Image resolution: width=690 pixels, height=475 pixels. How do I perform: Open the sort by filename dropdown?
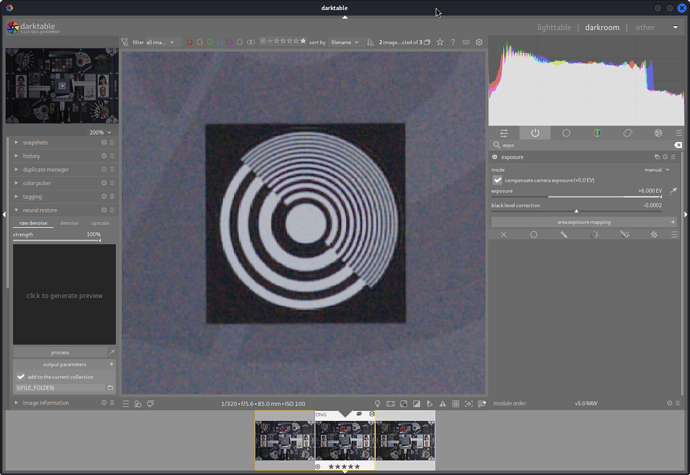pos(345,42)
